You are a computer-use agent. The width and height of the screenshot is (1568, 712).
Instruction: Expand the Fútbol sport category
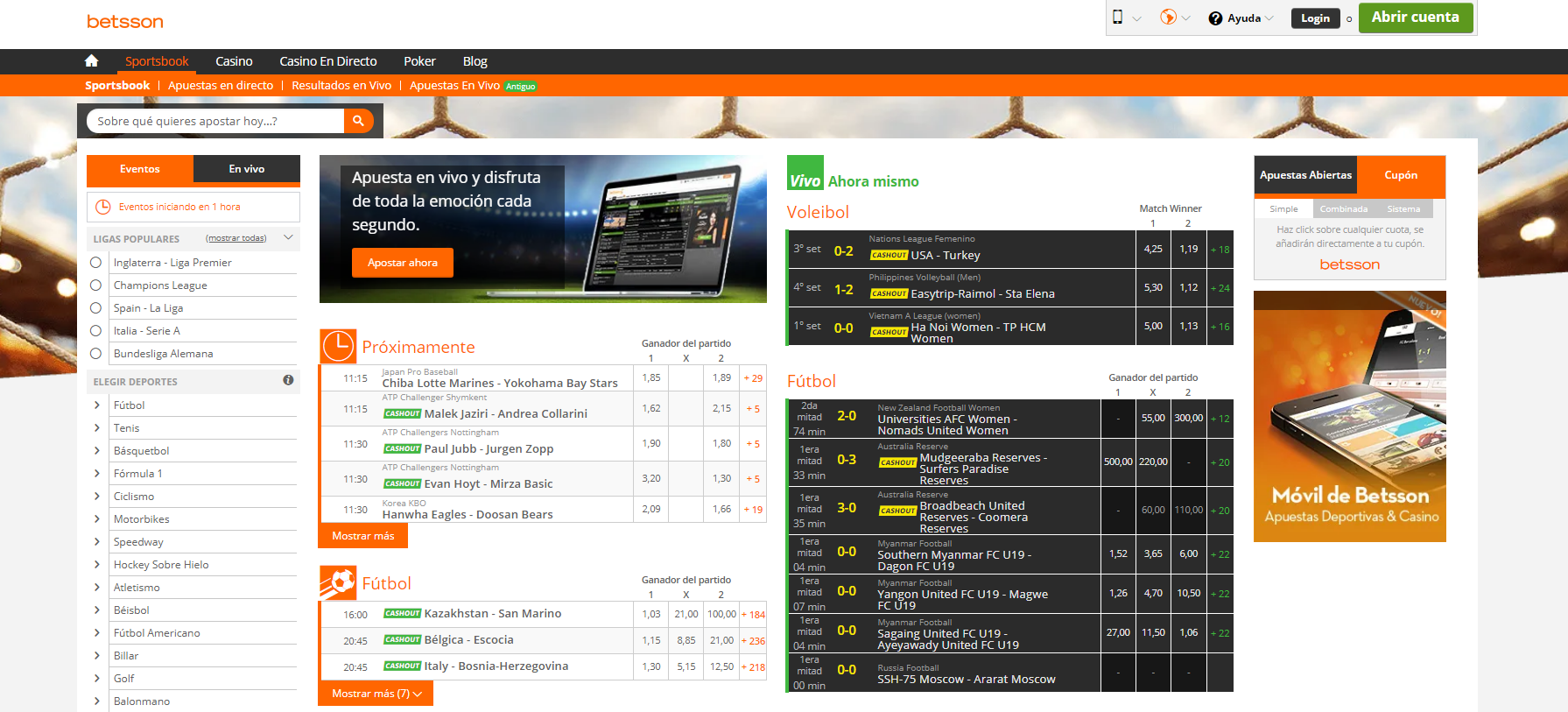coord(97,405)
